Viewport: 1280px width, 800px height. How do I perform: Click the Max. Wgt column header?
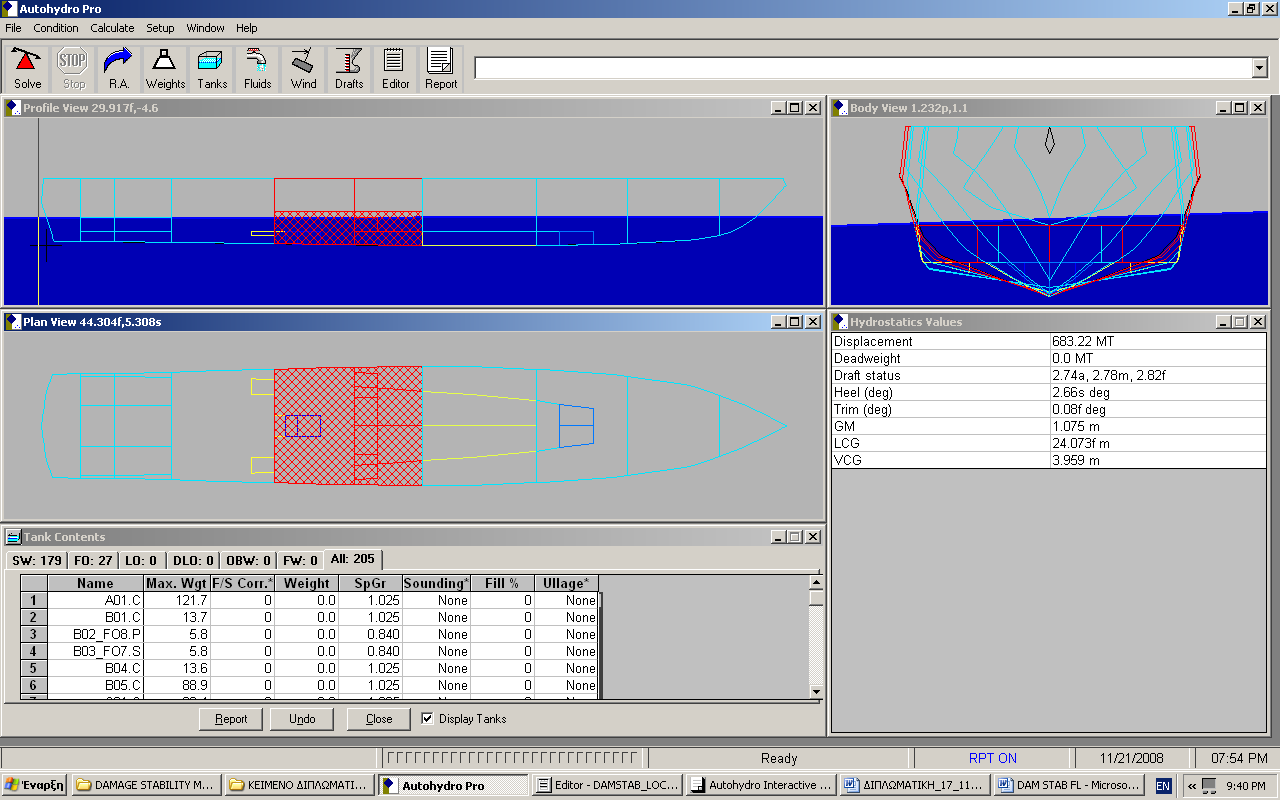(177, 583)
